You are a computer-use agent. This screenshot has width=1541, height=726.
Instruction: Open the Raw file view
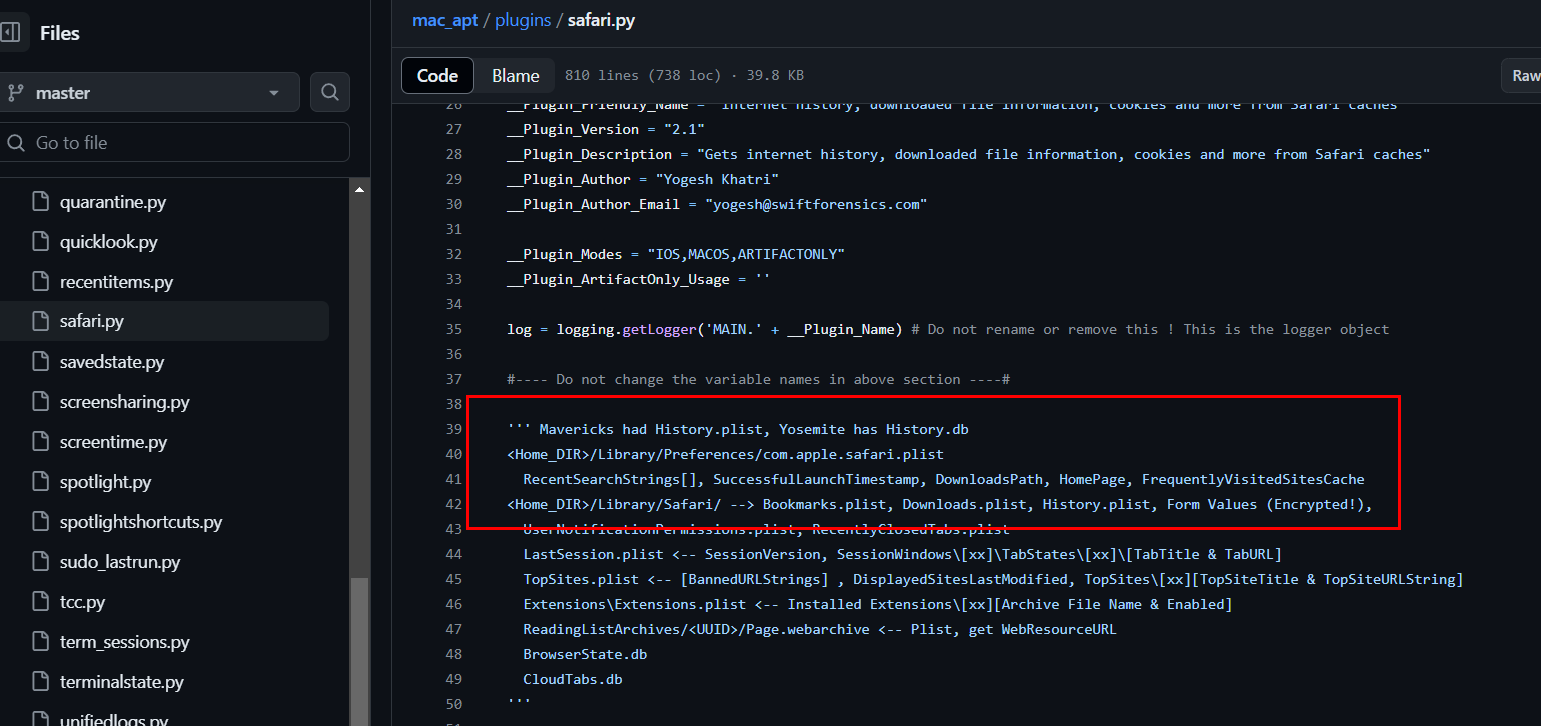pos(1524,76)
